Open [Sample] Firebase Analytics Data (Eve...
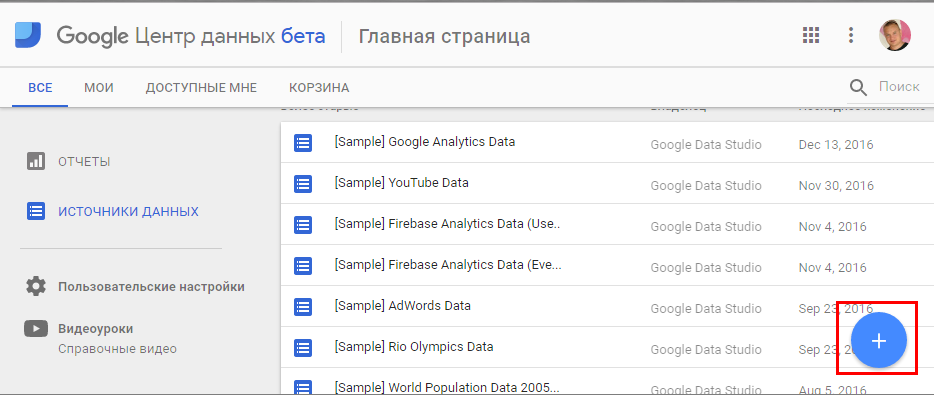The image size is (934, 395). coord(447,265)
